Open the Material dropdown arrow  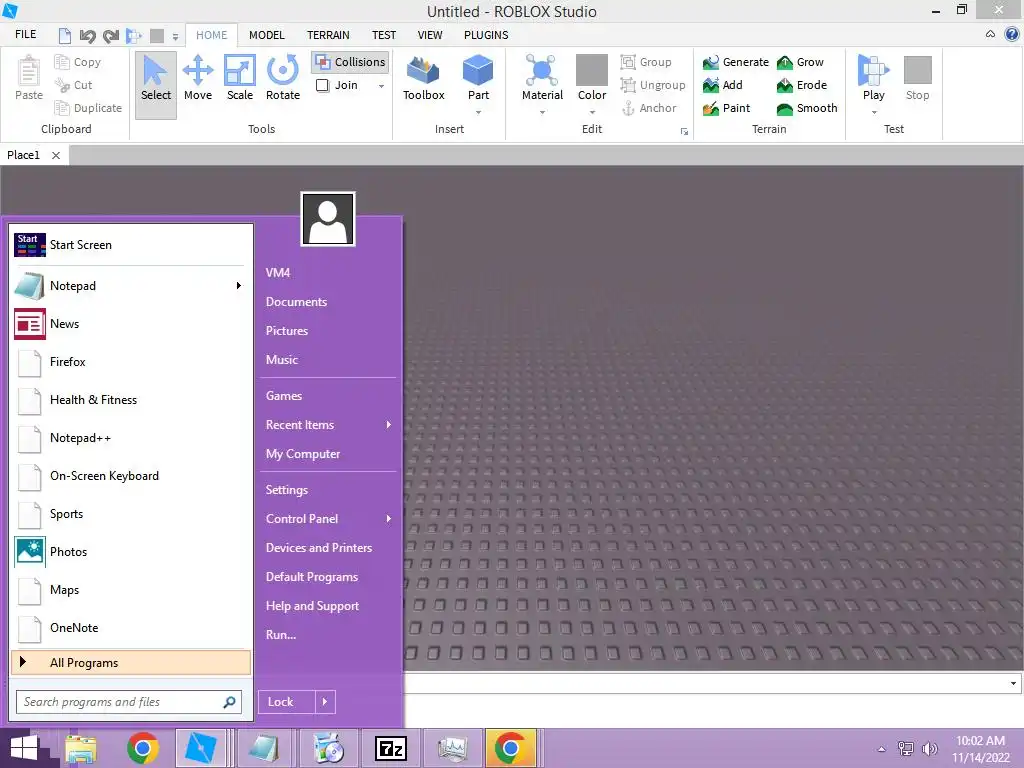click(x=542, y=112)
